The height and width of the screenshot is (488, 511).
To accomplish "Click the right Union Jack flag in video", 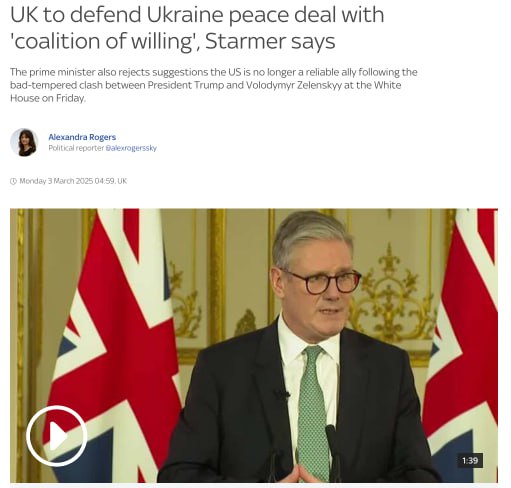I will click(462, 345).
